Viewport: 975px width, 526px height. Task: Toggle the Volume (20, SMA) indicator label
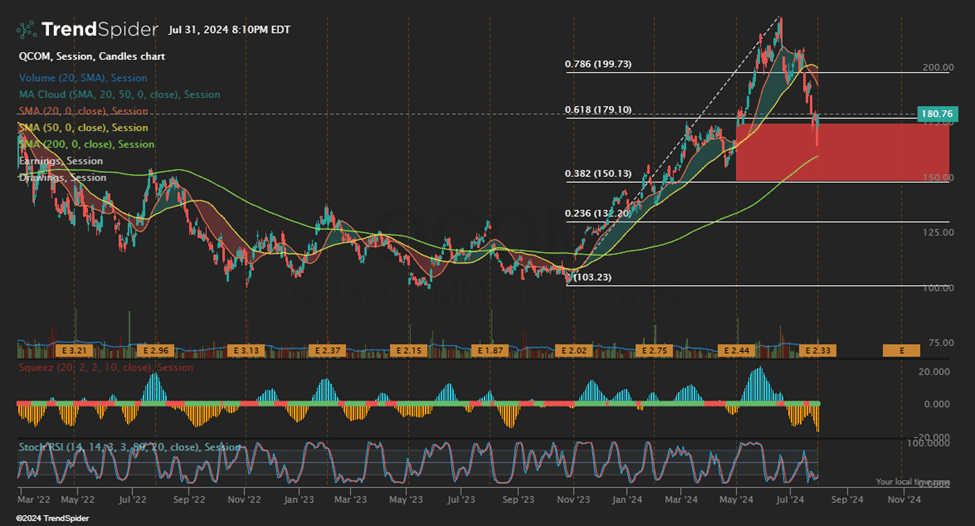point(81,78)
